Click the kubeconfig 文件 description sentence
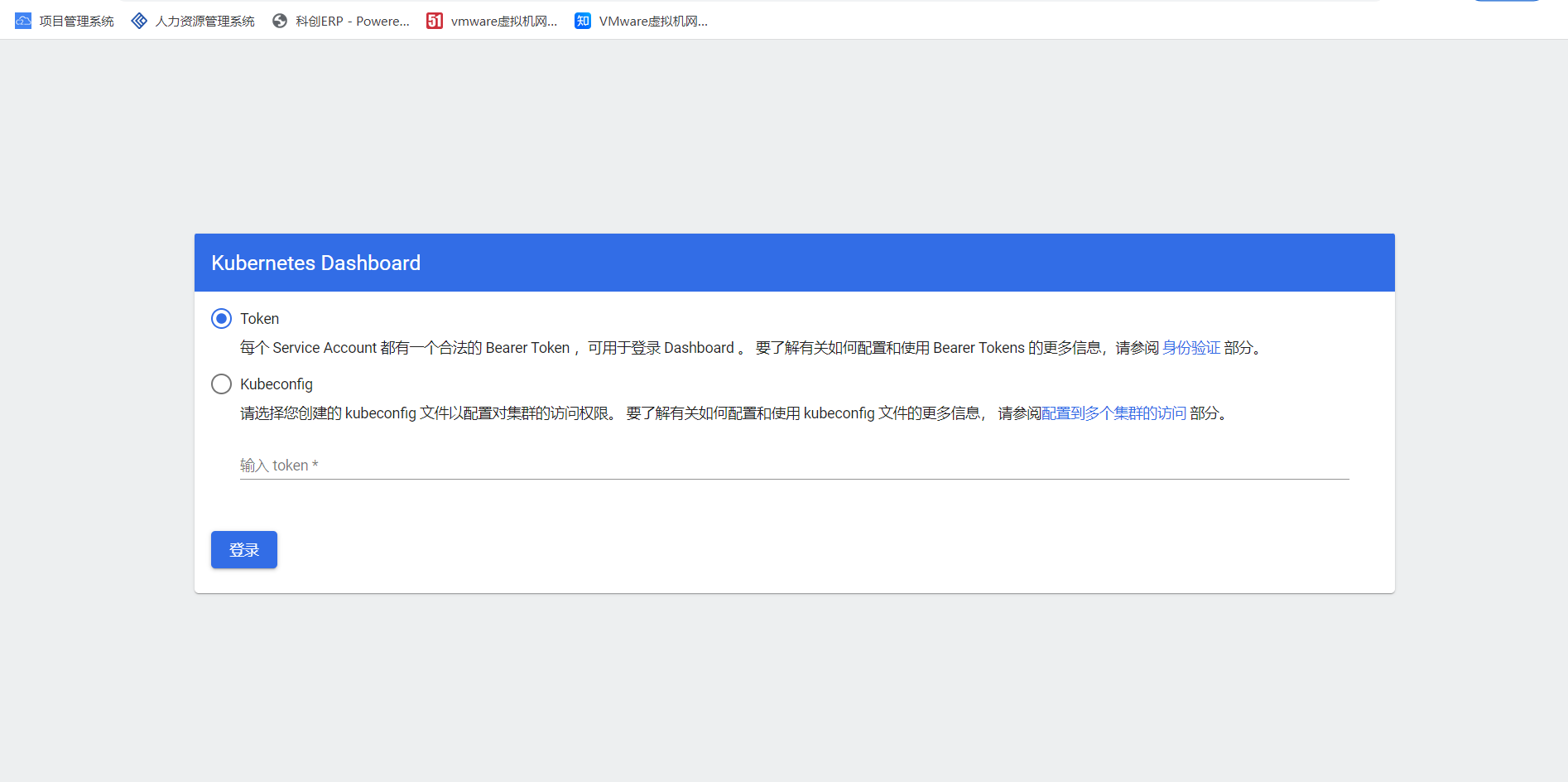This screenshot has height=782, width=1568. pos(735,413)
